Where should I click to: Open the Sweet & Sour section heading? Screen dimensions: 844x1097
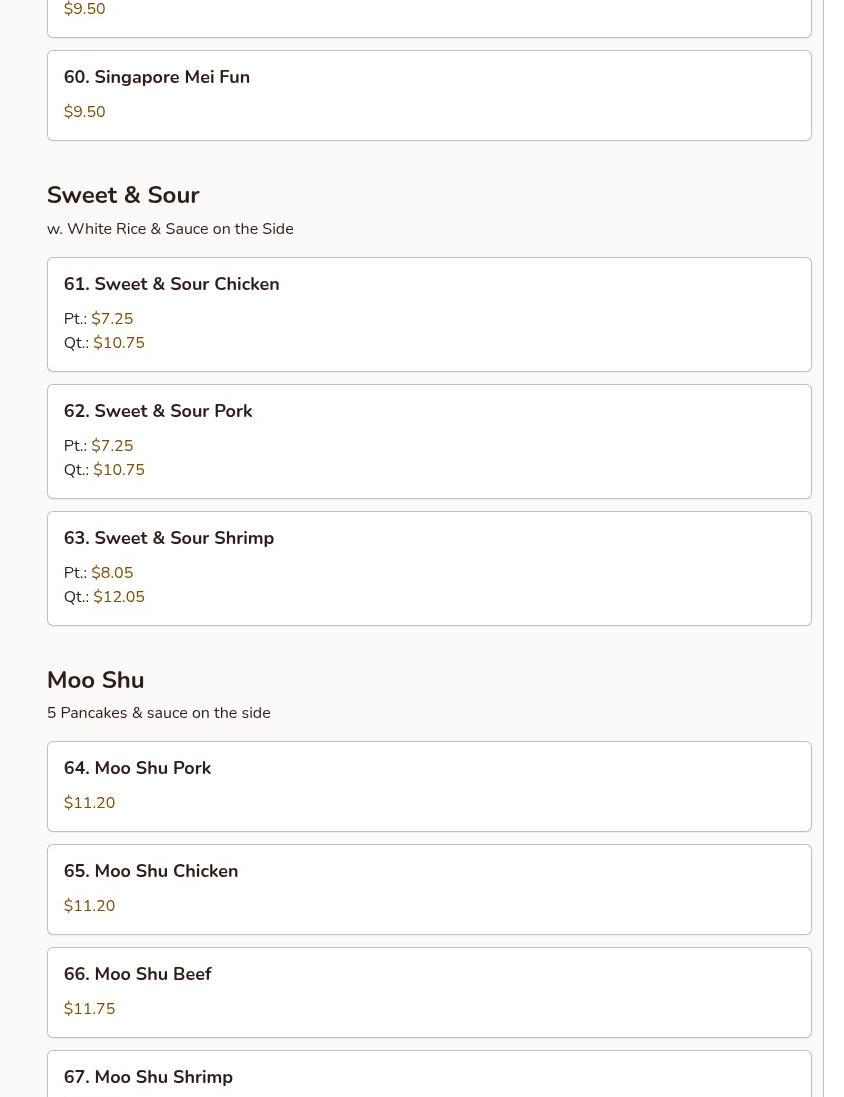tap(123, 194)
